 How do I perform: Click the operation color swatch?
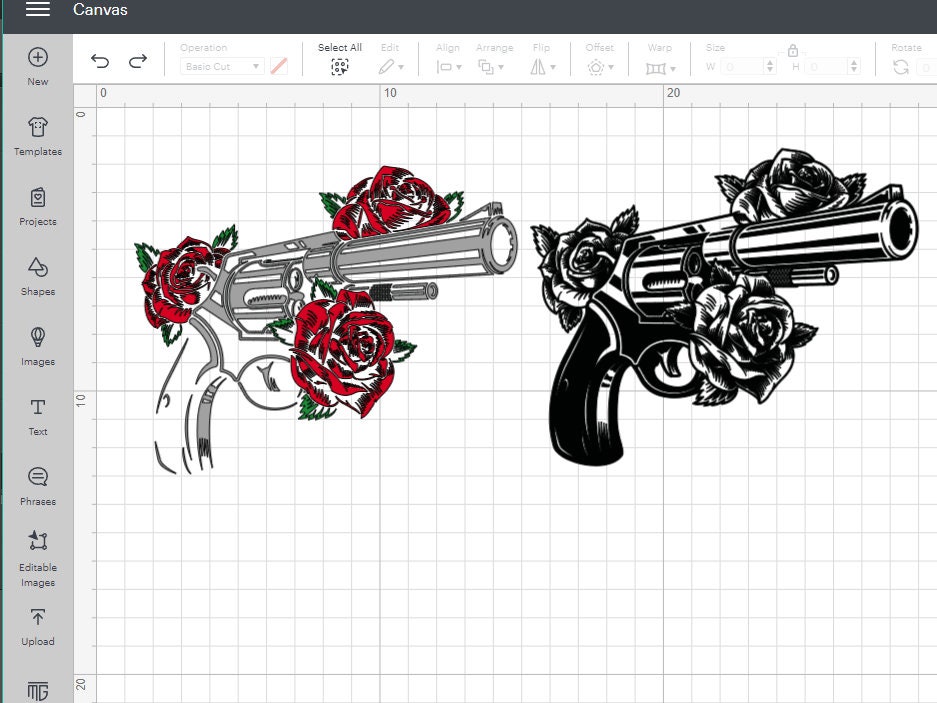point(278,66)
